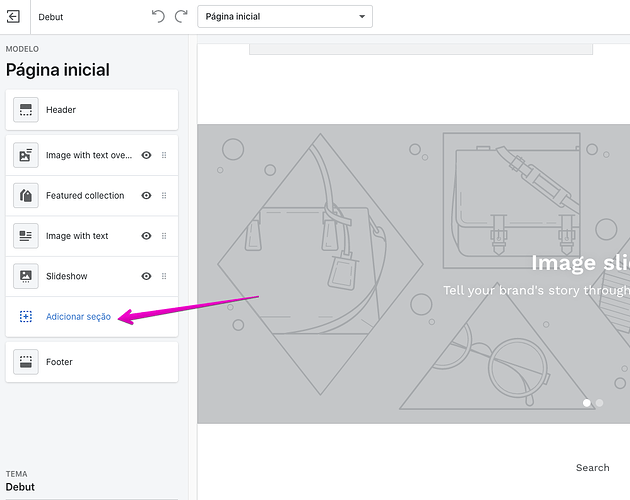The width and height of the screenshot is (630, 500).
Task: Click the Slideshow drag handle
Action: [x=164, y=276]
